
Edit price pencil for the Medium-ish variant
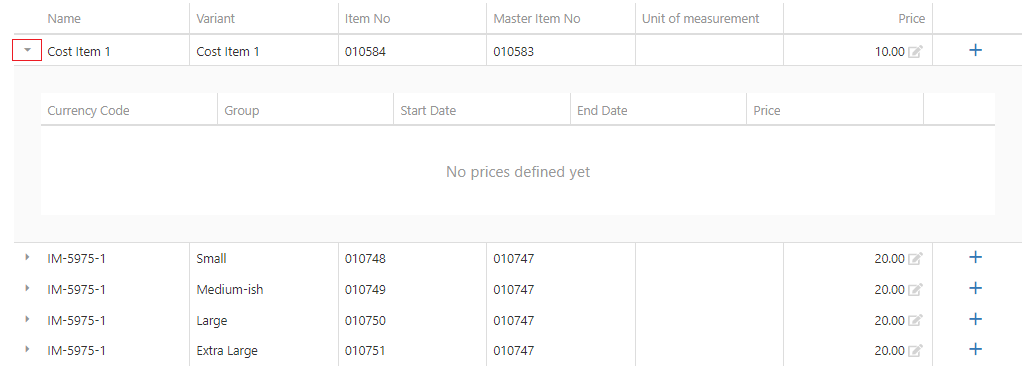(915, 290)
